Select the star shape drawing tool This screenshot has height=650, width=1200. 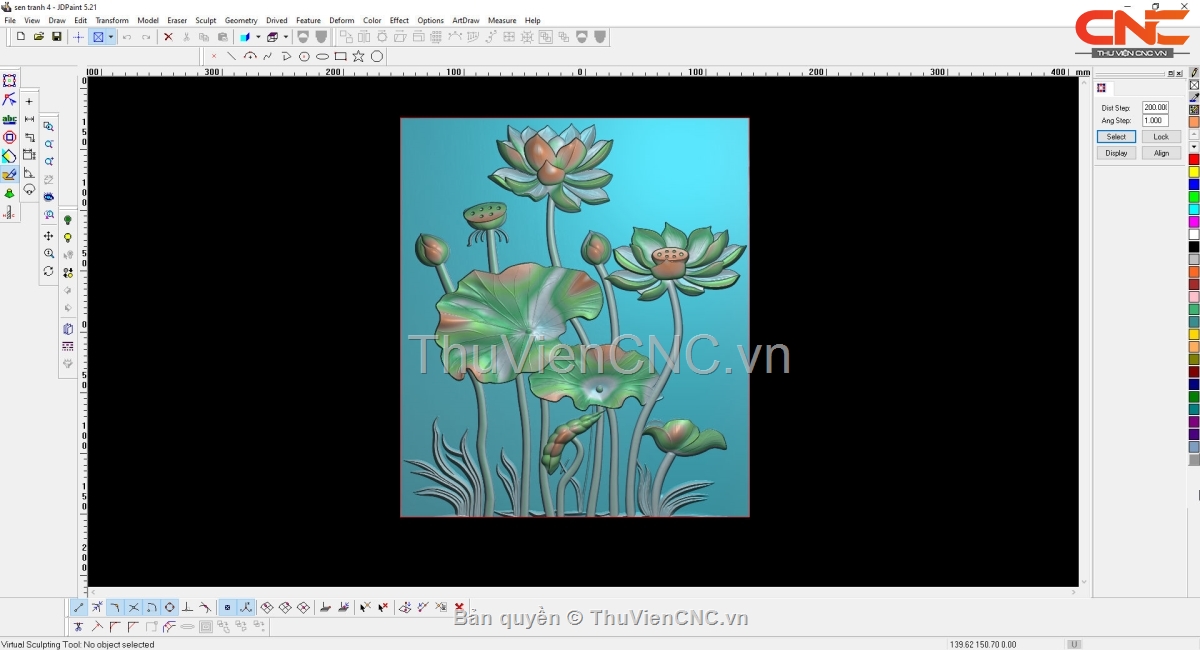(359, 57)
